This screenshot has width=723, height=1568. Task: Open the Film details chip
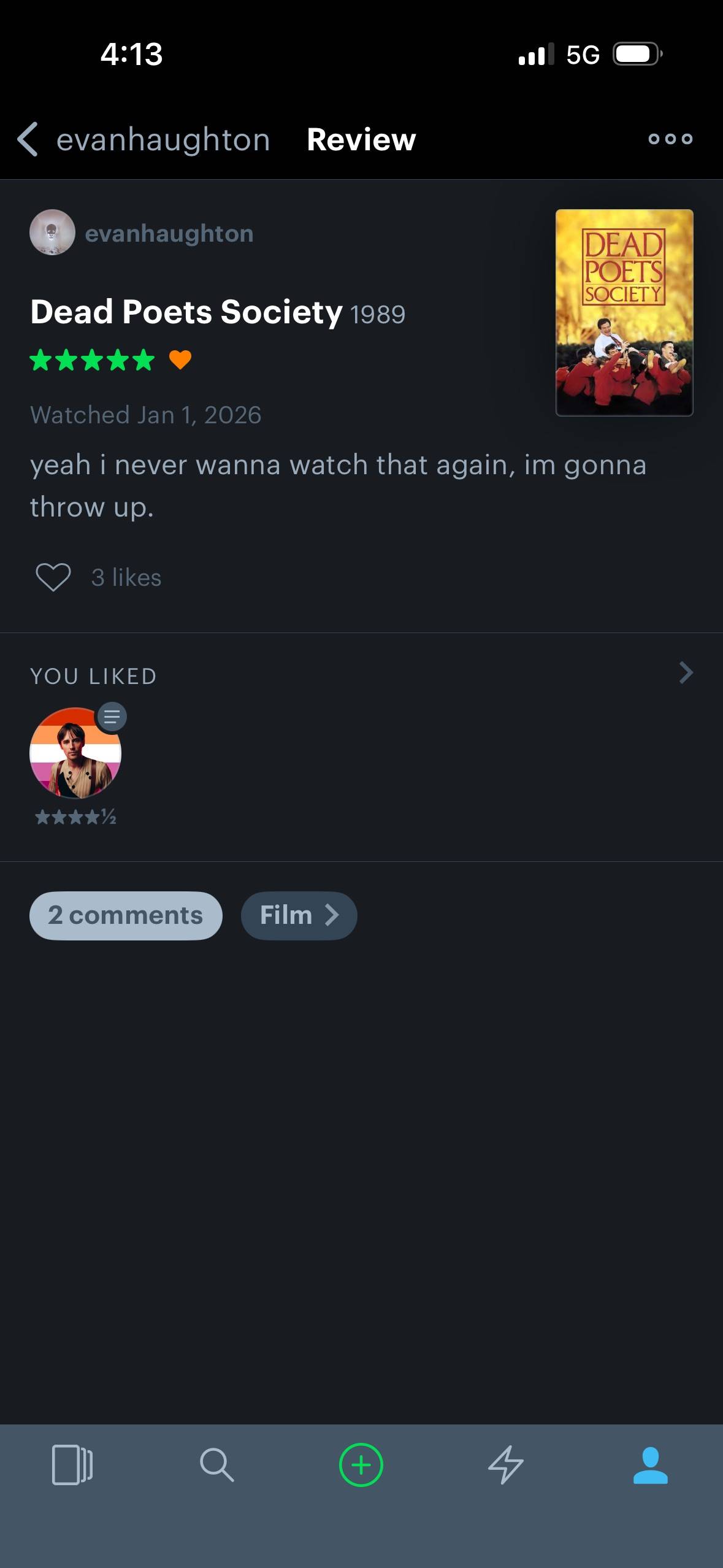pyautogui.click(x=299, y=915)
